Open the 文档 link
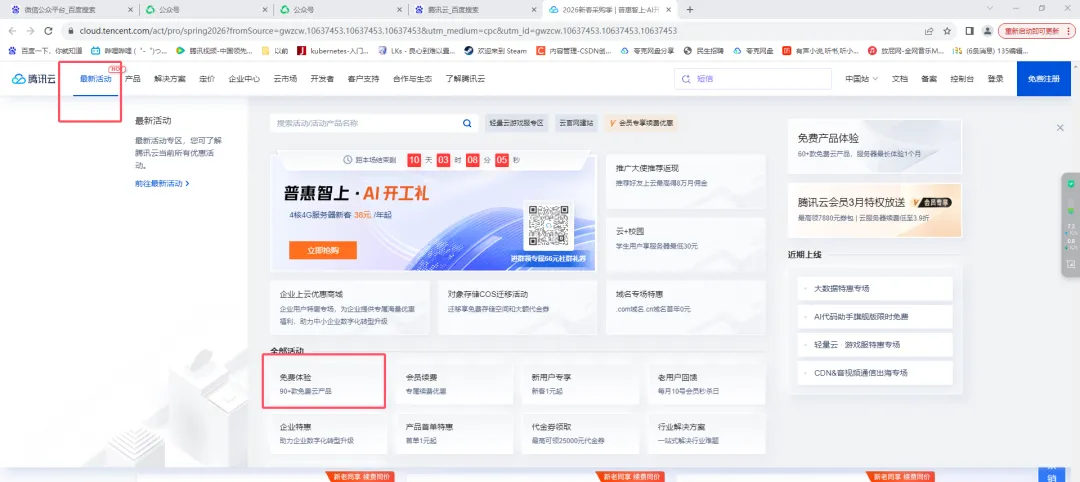 coord(900,79)
